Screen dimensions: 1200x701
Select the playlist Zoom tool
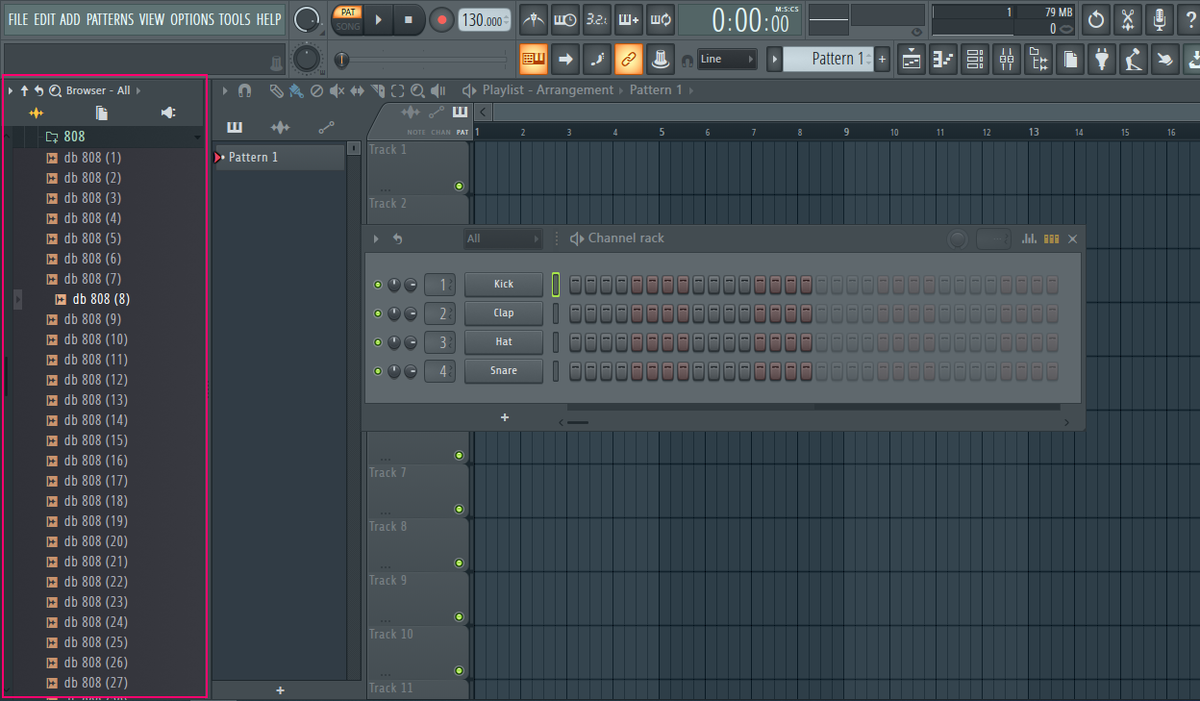coord(417,90)
